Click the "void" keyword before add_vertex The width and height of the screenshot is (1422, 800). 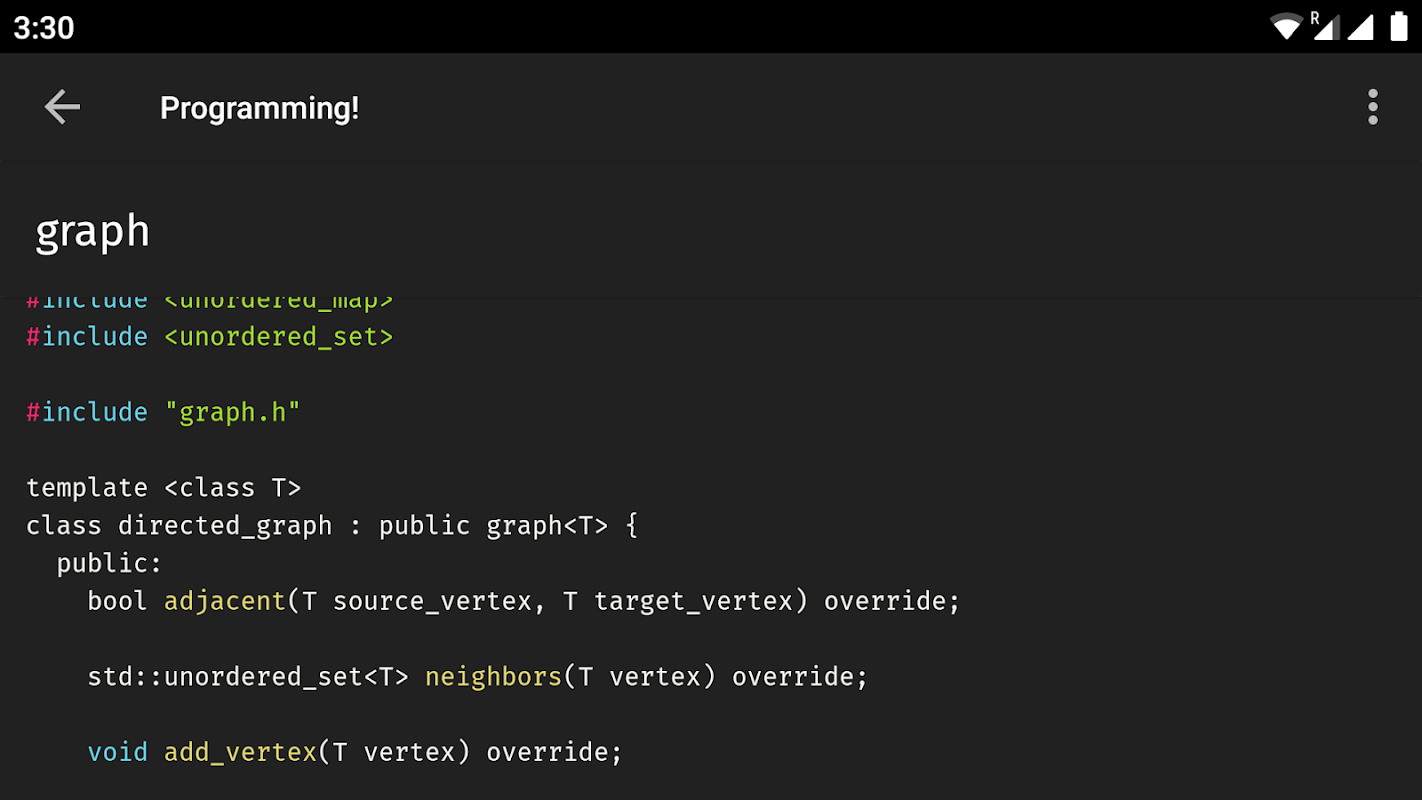pos(117,752)
